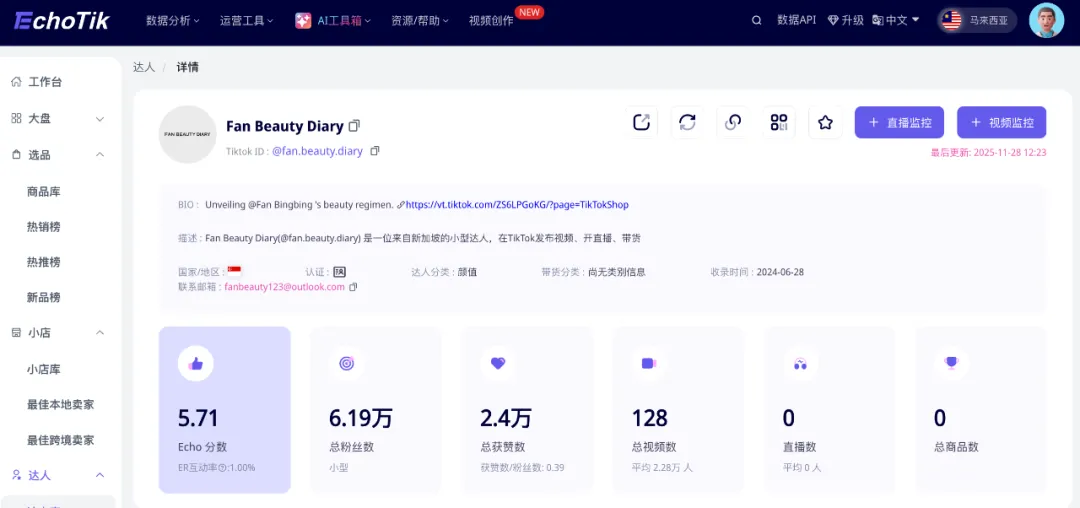Open the QR code icon
Image resolution: width=1080 pixels, height=508 pixels.
pos(779,122)
